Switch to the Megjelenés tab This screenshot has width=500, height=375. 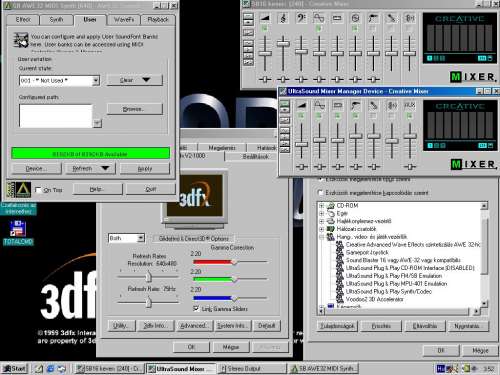click(222, 148)
